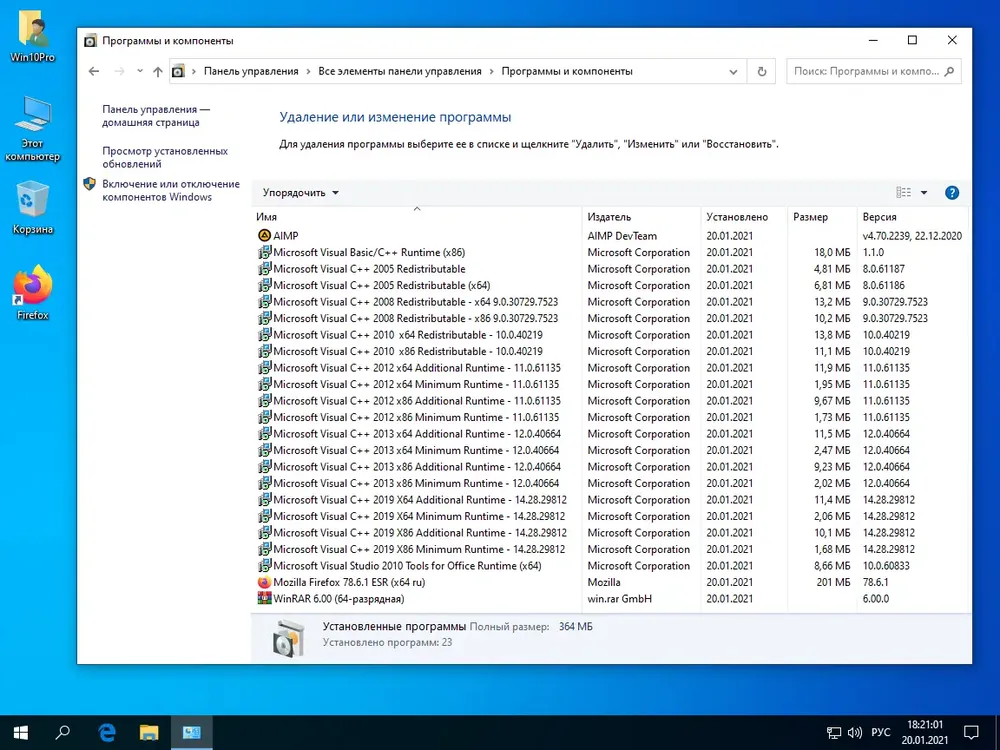The width and height of the screenshot is (1000, 750).
Task: Click Панель управления breadcrumb segment
Action: click(251, 71)
